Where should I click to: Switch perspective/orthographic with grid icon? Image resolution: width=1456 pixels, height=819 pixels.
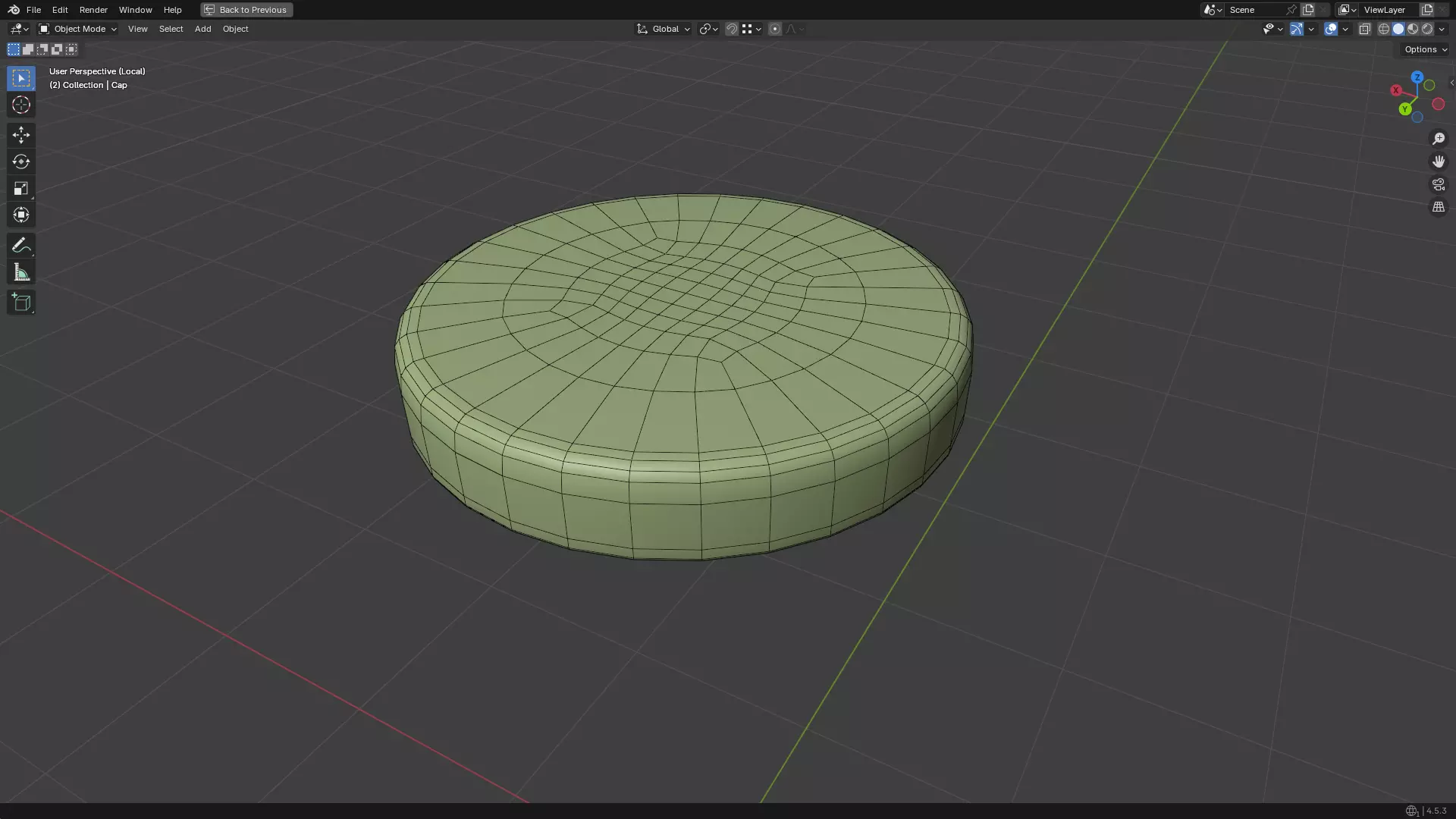click(1438, 207)
